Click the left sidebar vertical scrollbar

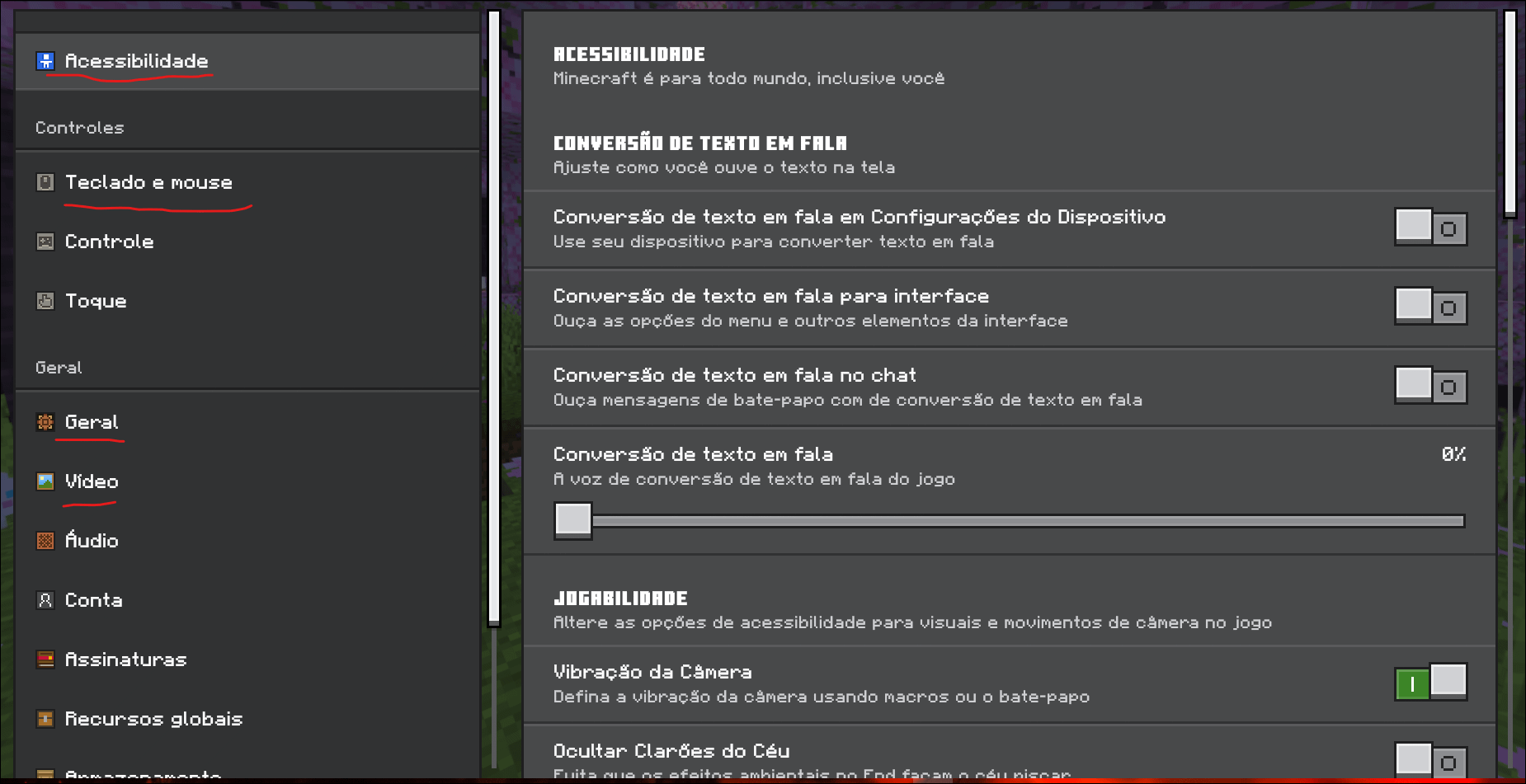[x=494, y=318]
